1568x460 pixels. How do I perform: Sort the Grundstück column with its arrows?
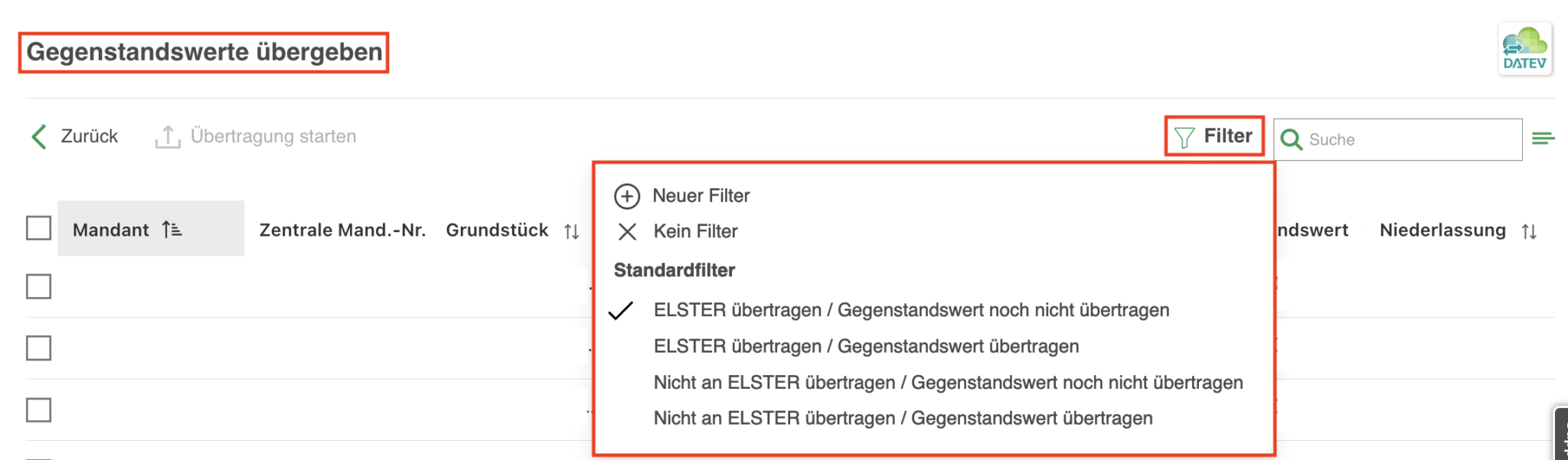tap(571, 231)
